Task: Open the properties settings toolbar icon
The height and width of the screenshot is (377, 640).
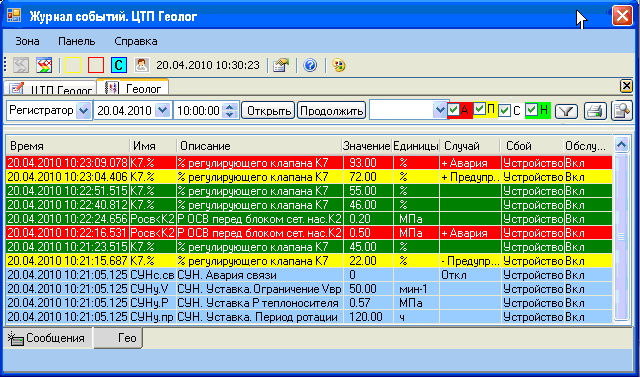Action: pyautogui.click(x=281, y=65)
